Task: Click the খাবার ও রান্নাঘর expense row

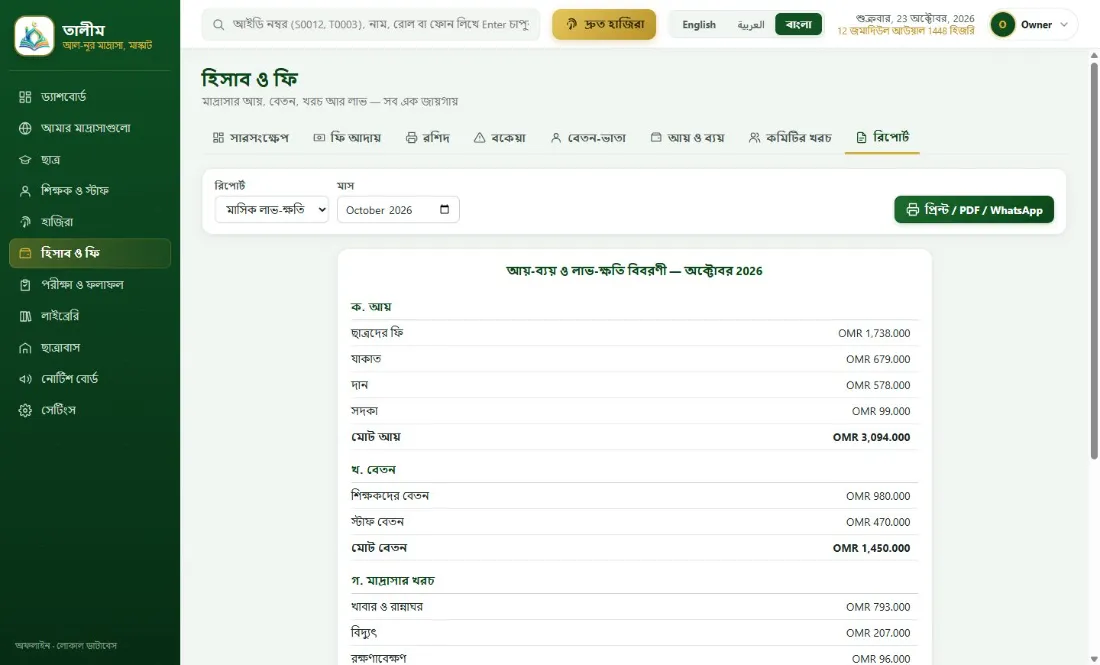Action: (x=634, y=607)
